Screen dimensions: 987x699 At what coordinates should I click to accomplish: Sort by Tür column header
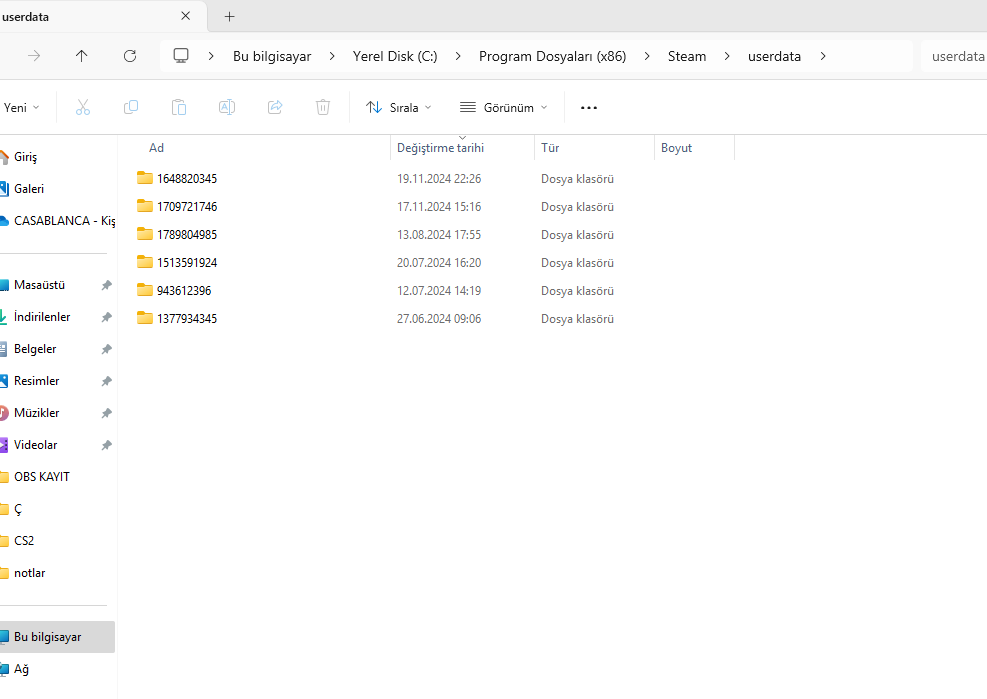pos(550,147)
